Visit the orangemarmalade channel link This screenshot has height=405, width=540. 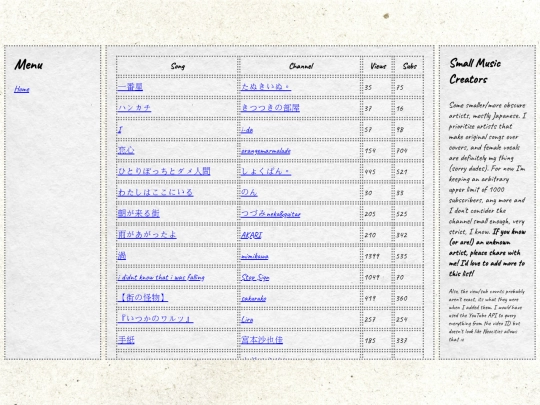(266, 151)
